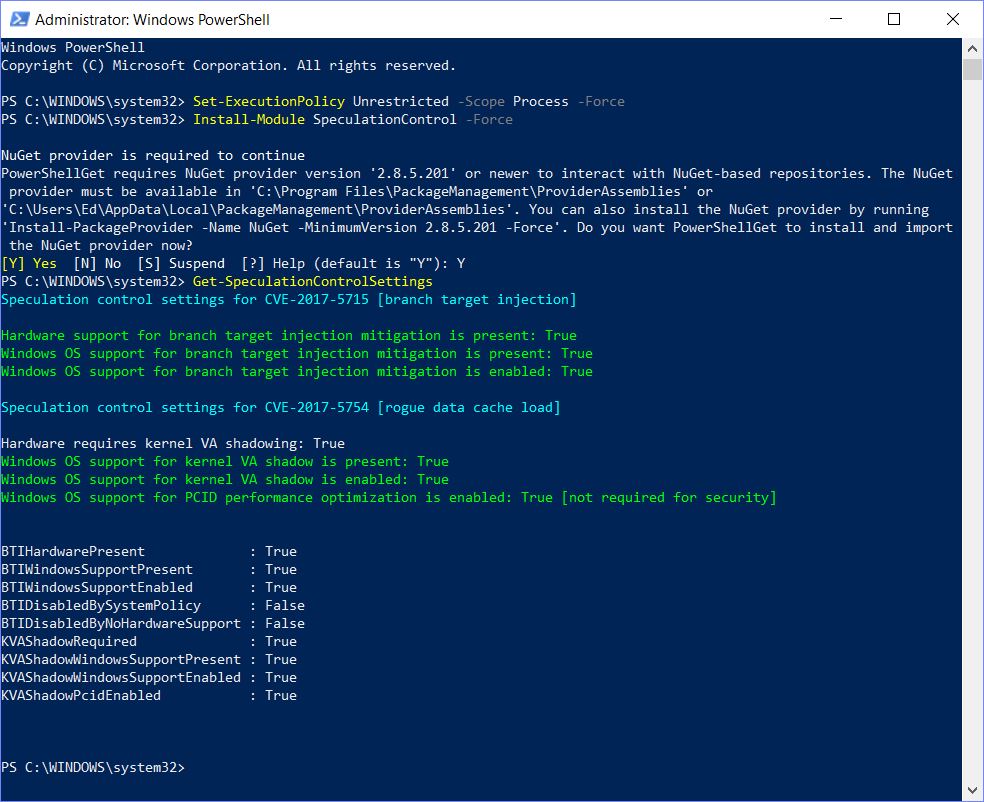The height and width of the screenshot is (802, 984).
Task: Open the PowerShell system menu icon
Action: click(18, 19)
